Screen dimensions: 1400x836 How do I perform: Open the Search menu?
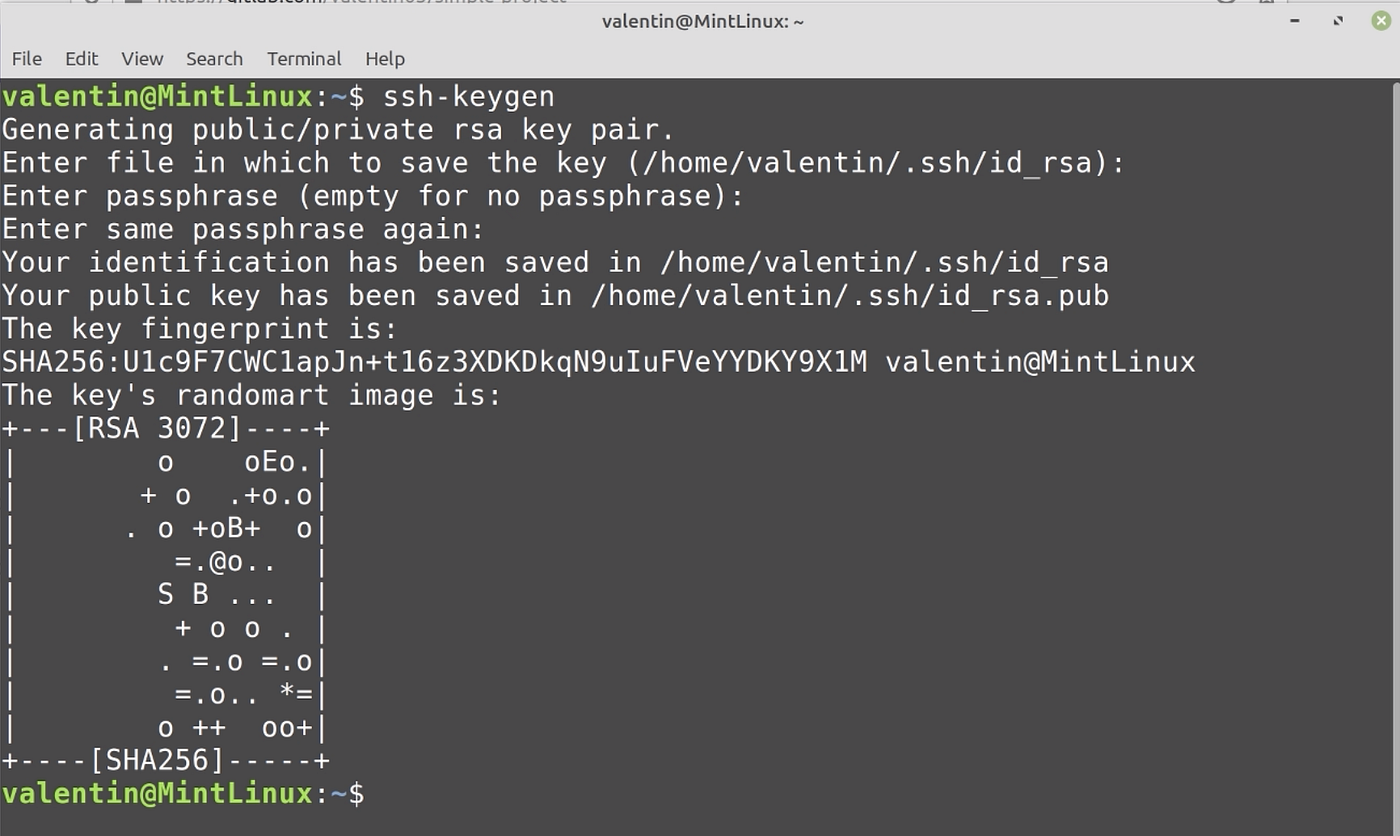(214, 59)
